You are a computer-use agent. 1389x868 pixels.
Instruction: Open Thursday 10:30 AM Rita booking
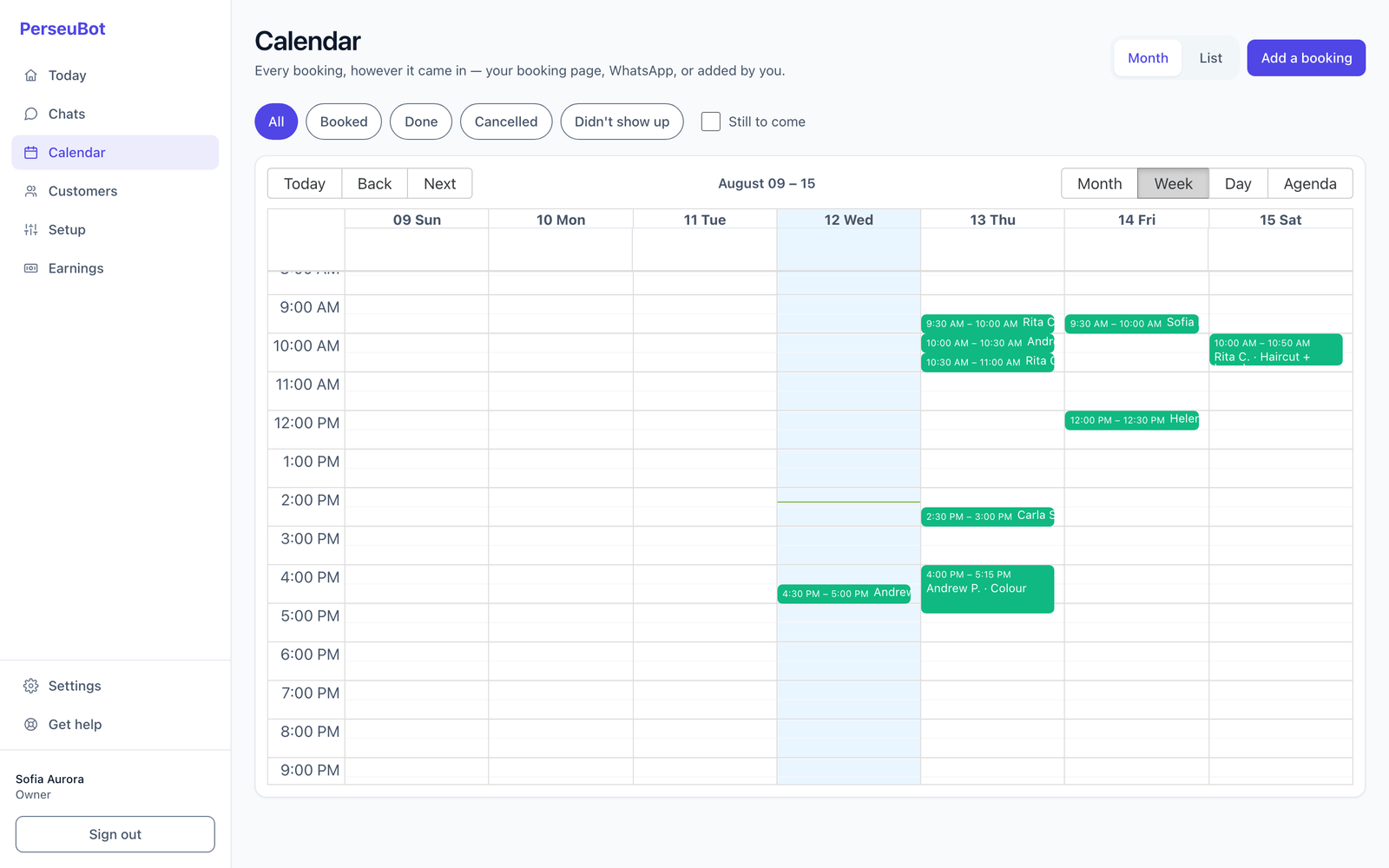988,362
